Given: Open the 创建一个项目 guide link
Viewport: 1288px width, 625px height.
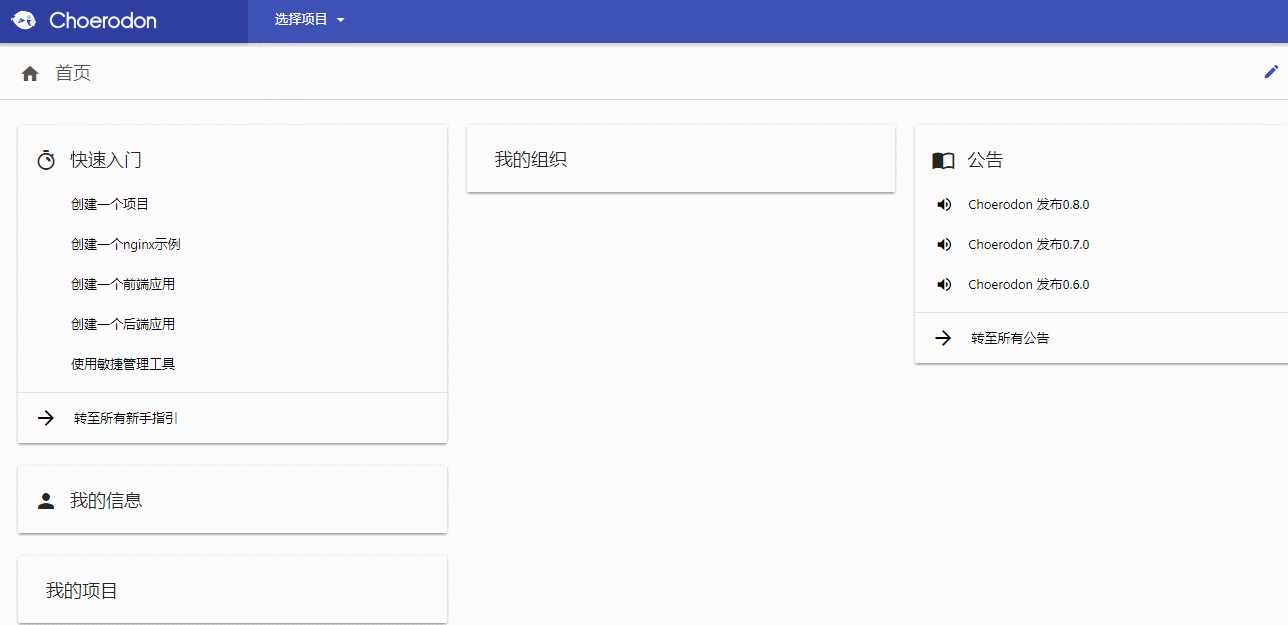Looking at the screenshot, I should click(x=110, y=204).
